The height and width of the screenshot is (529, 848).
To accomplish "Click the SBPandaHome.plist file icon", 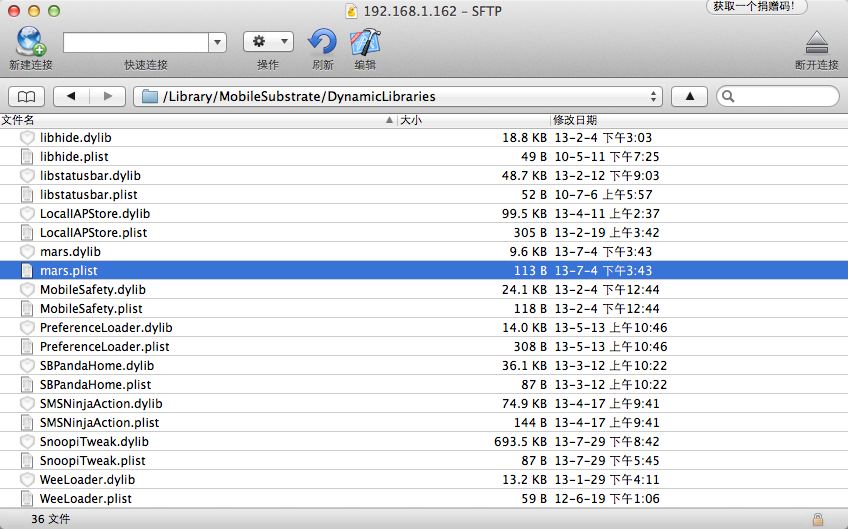I will pos(26,385).
